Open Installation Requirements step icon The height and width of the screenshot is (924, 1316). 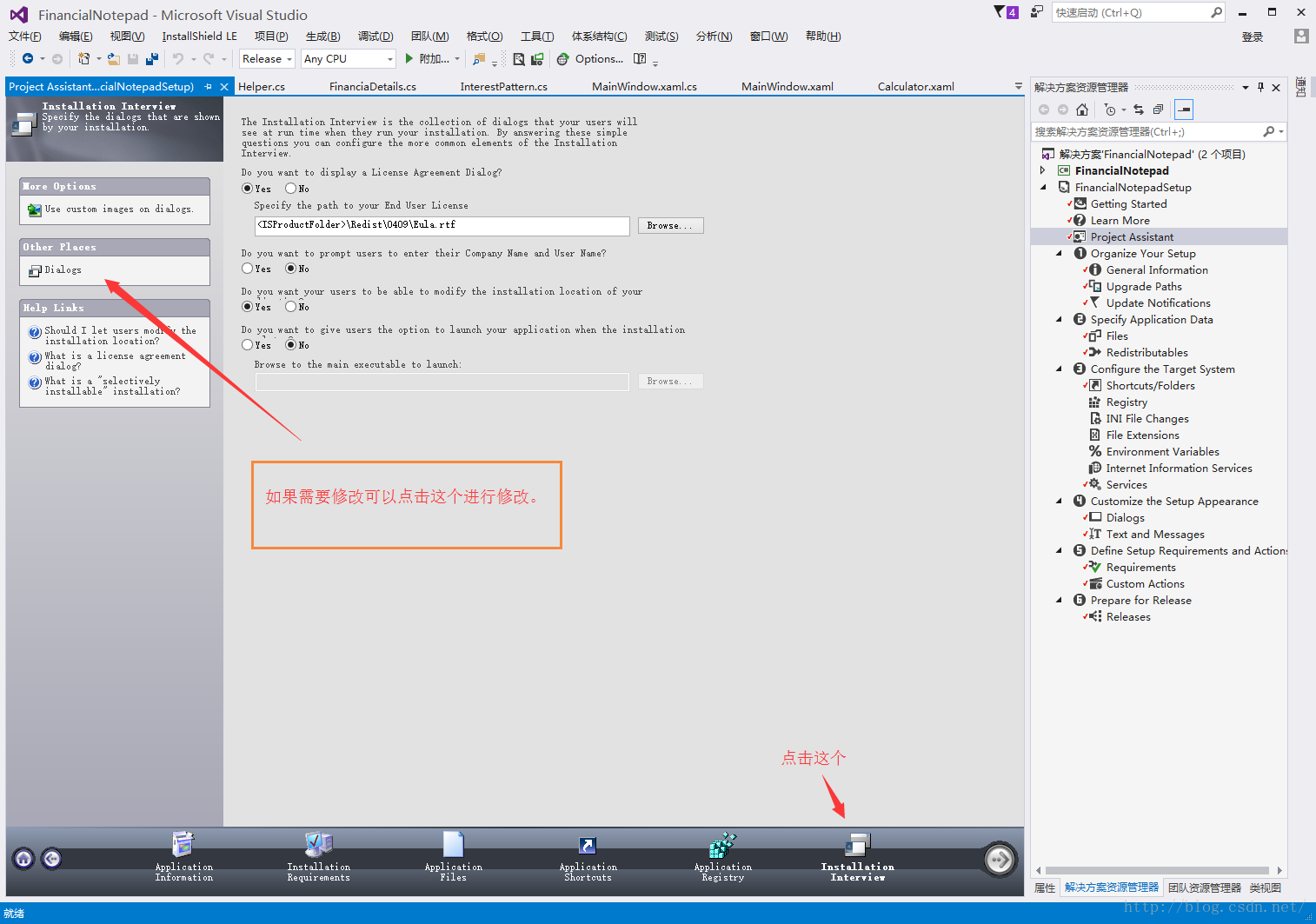[319, 845]
